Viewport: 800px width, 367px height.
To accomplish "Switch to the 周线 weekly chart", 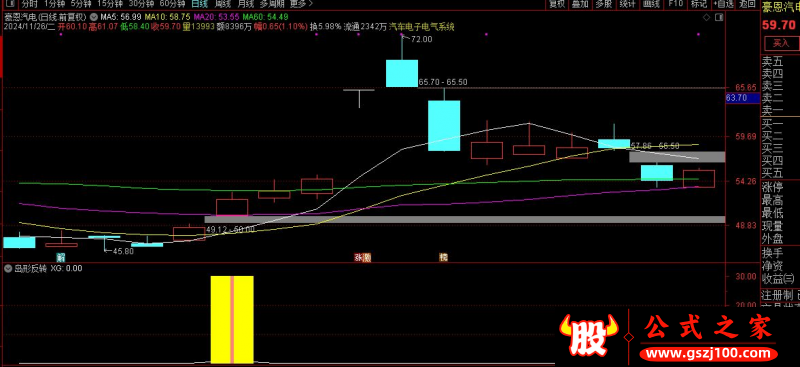I will coord(222,4).
